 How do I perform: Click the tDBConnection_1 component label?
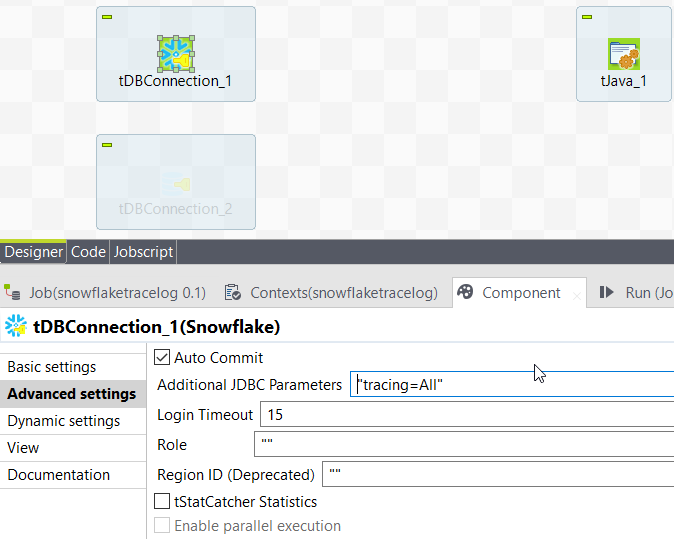pyautogui.click(x=175, y=81)
